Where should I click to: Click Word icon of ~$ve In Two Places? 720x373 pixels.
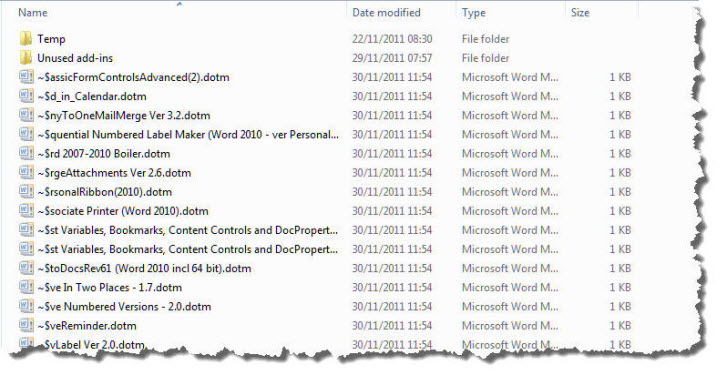pos(26,288)
